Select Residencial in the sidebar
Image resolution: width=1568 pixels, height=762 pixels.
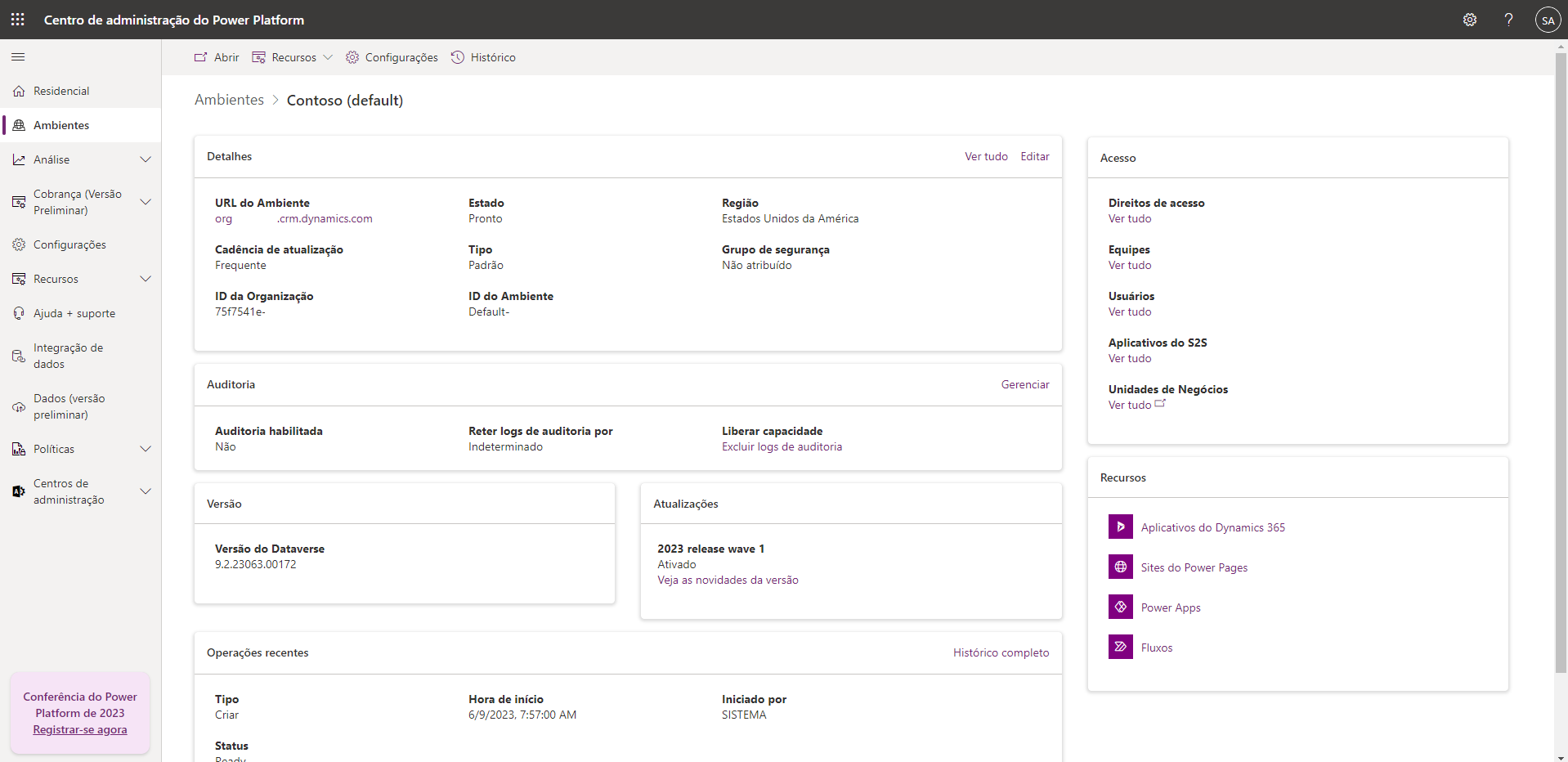click(x=61, y=91)
